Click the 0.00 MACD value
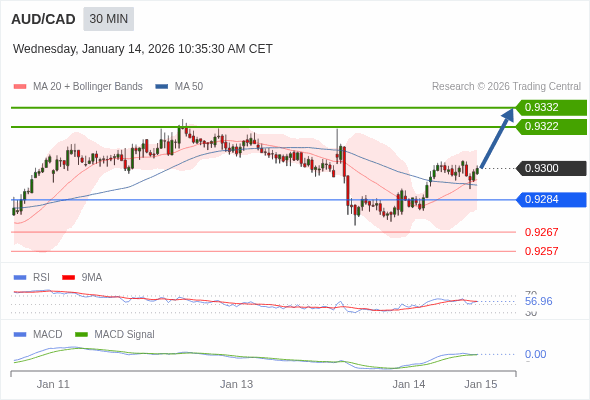The image size is (590, 400). (x=535, y=354)
